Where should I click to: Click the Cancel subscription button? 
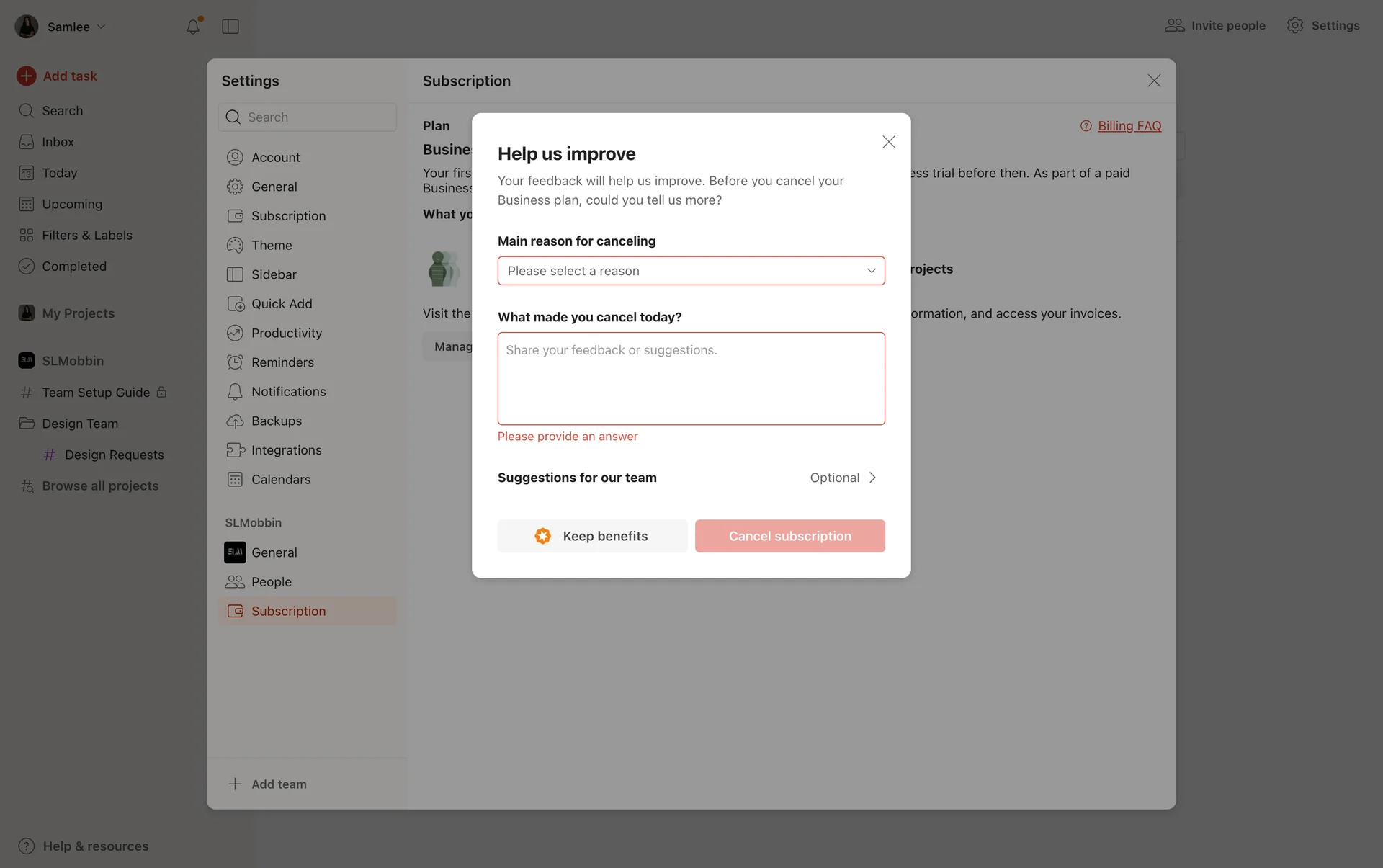coord(789,536)
